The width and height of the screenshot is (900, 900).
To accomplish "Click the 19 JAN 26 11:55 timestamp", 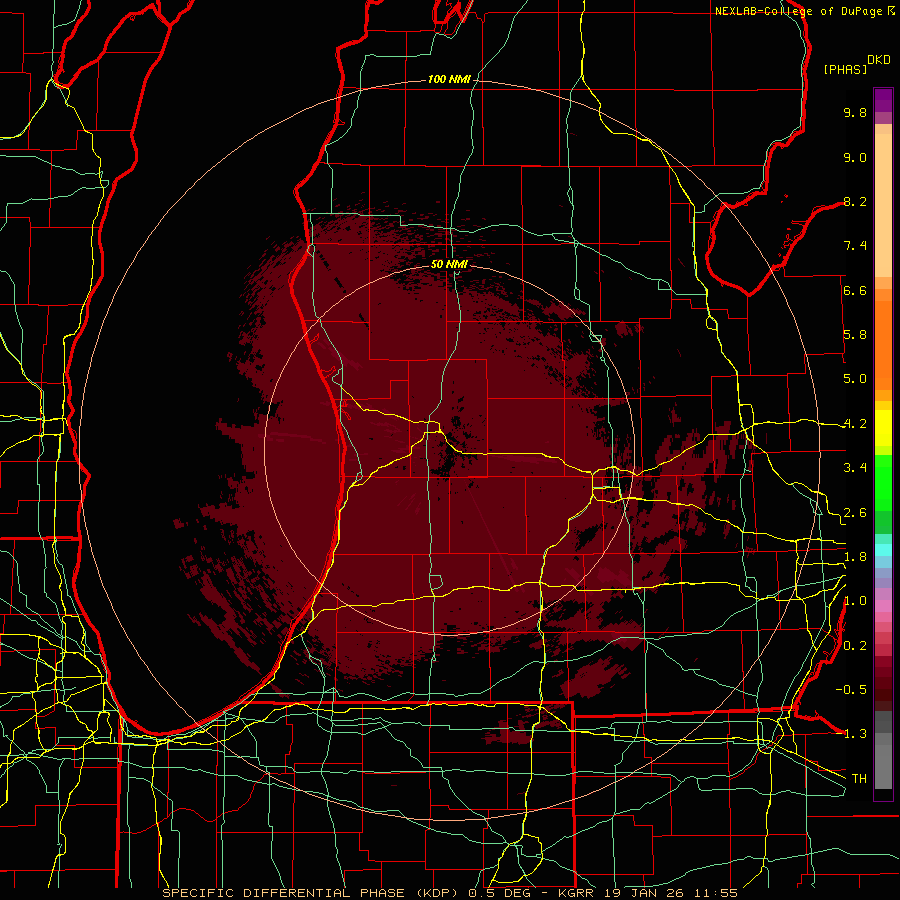I will click(x=670, y=893).
